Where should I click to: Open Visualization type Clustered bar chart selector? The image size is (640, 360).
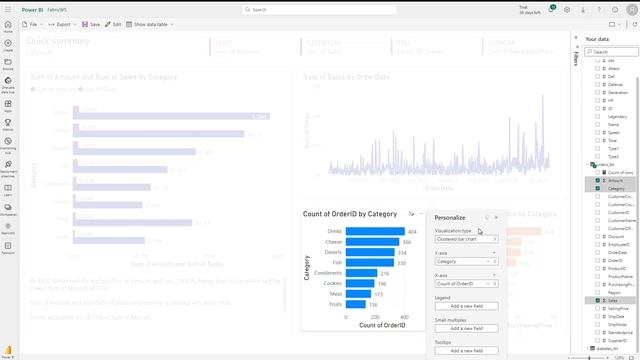[467, 239]
